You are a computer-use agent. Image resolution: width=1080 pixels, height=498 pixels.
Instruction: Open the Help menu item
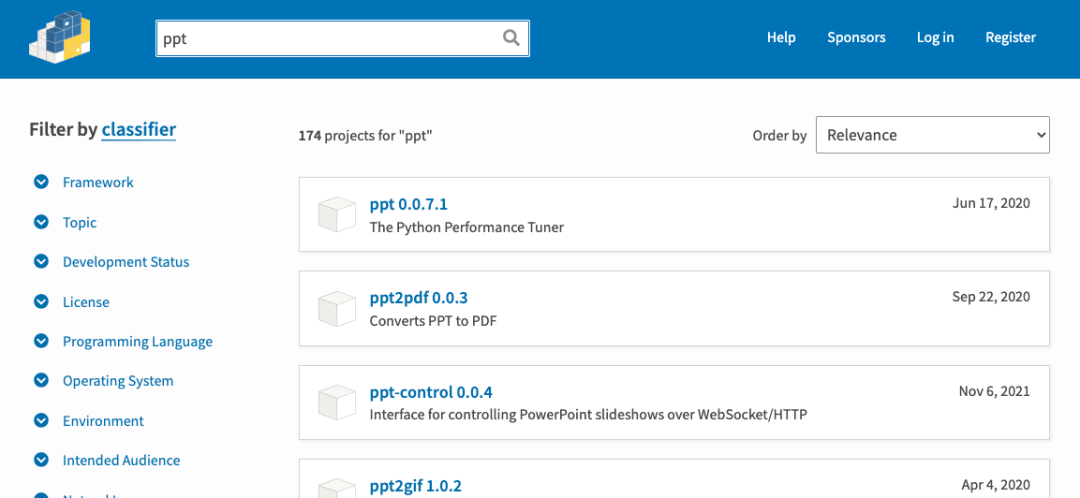pos(781,38)
